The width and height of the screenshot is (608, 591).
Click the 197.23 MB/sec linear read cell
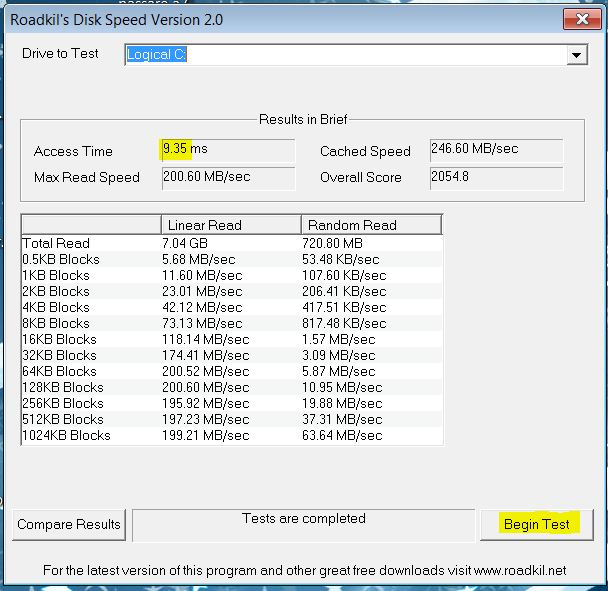pyautogui.click(x=206, y=419)
